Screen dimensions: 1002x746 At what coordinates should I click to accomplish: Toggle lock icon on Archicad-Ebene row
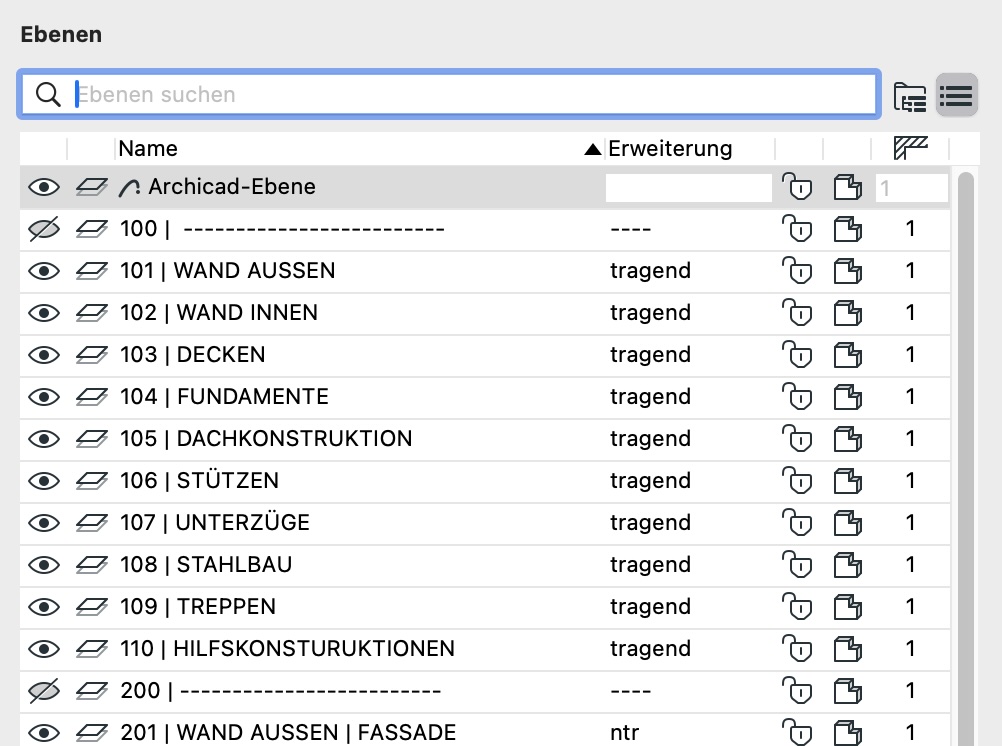[x=796, y=187]
